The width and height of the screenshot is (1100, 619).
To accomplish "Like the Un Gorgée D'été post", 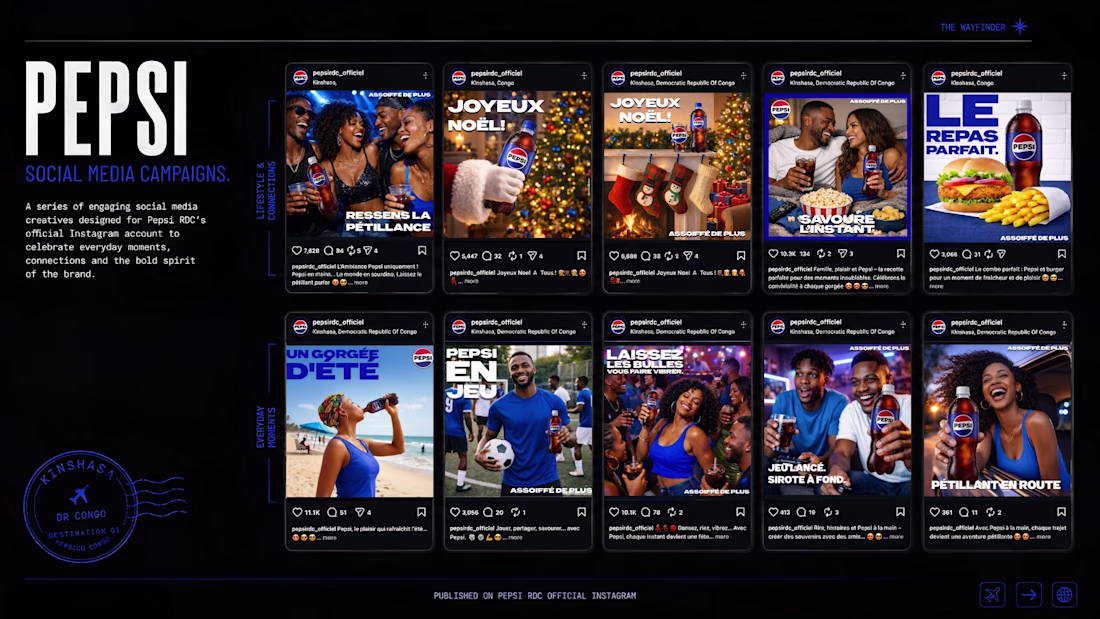I will 297,512.
